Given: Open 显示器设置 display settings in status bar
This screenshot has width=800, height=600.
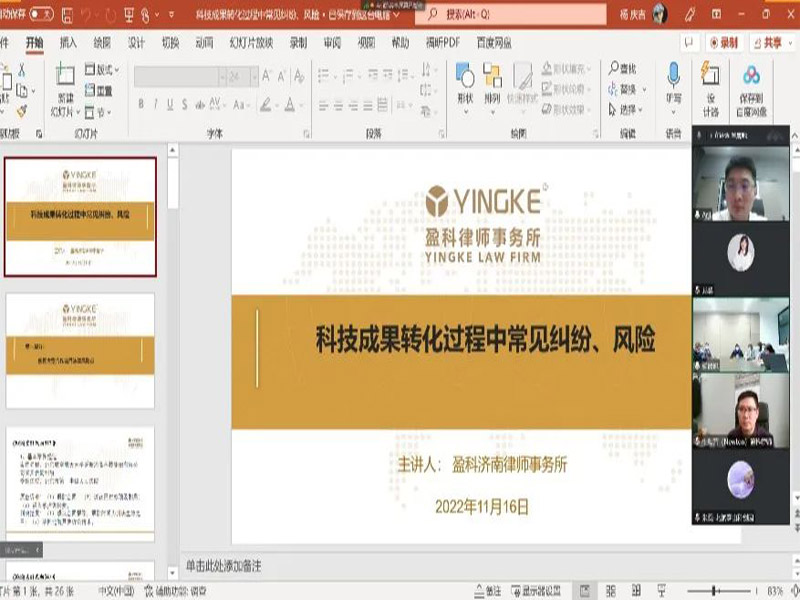Looking at the screenshot, I should [x=536, y=591].
